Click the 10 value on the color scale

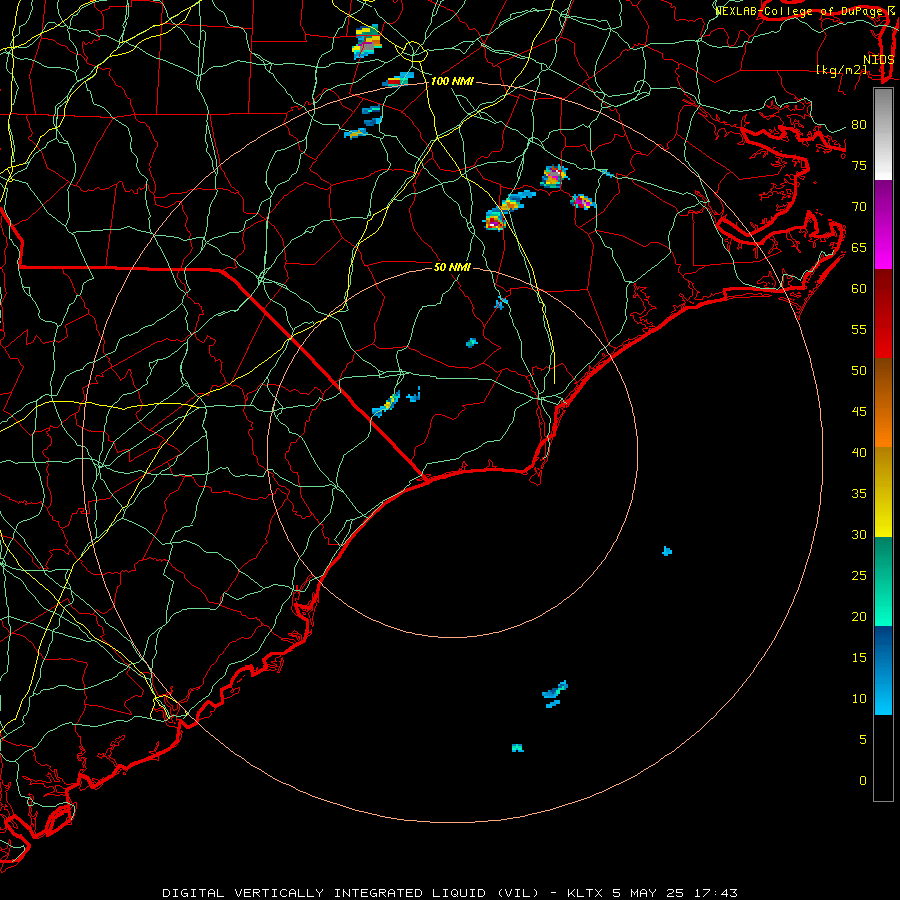[x=859, y=699]
